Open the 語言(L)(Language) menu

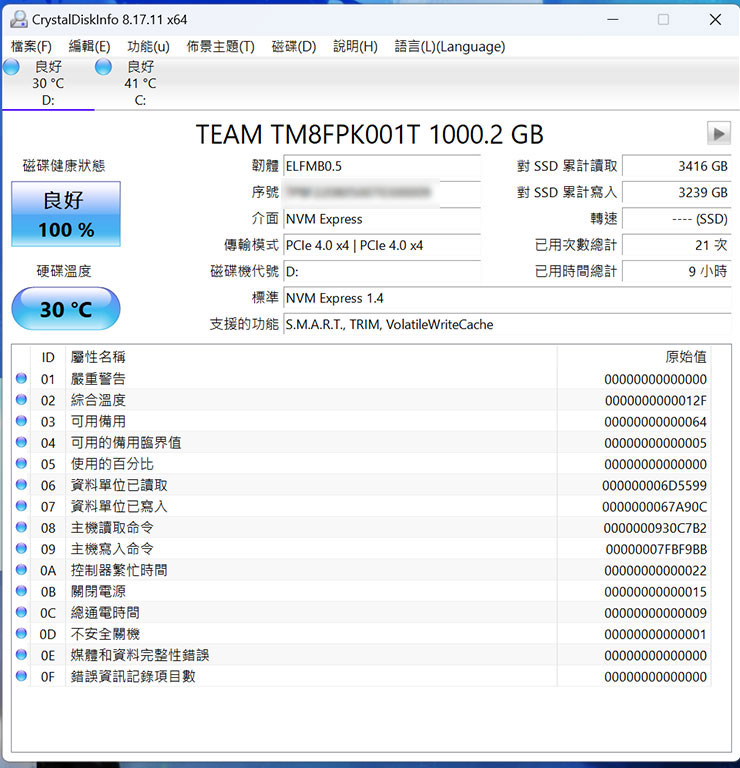coord(450,47)
